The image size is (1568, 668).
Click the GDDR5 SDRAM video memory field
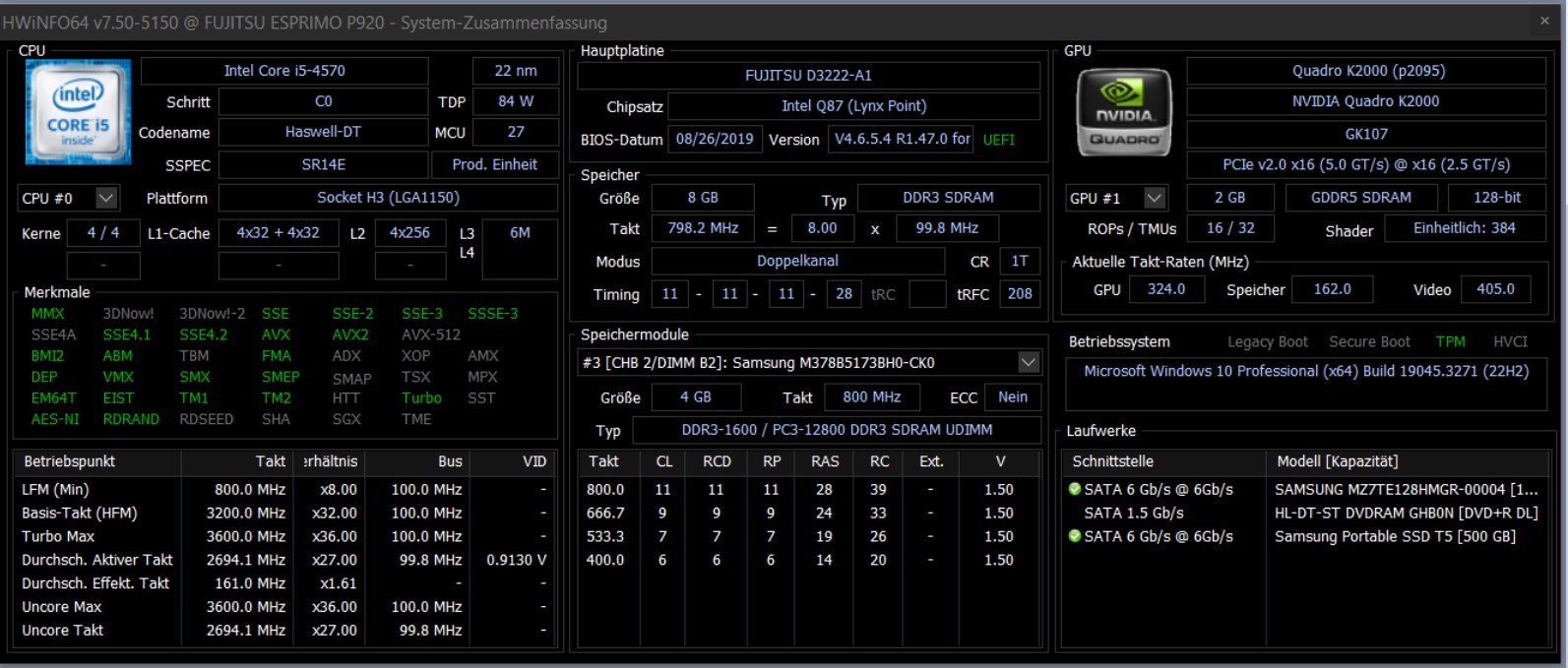click(1360, 198)
